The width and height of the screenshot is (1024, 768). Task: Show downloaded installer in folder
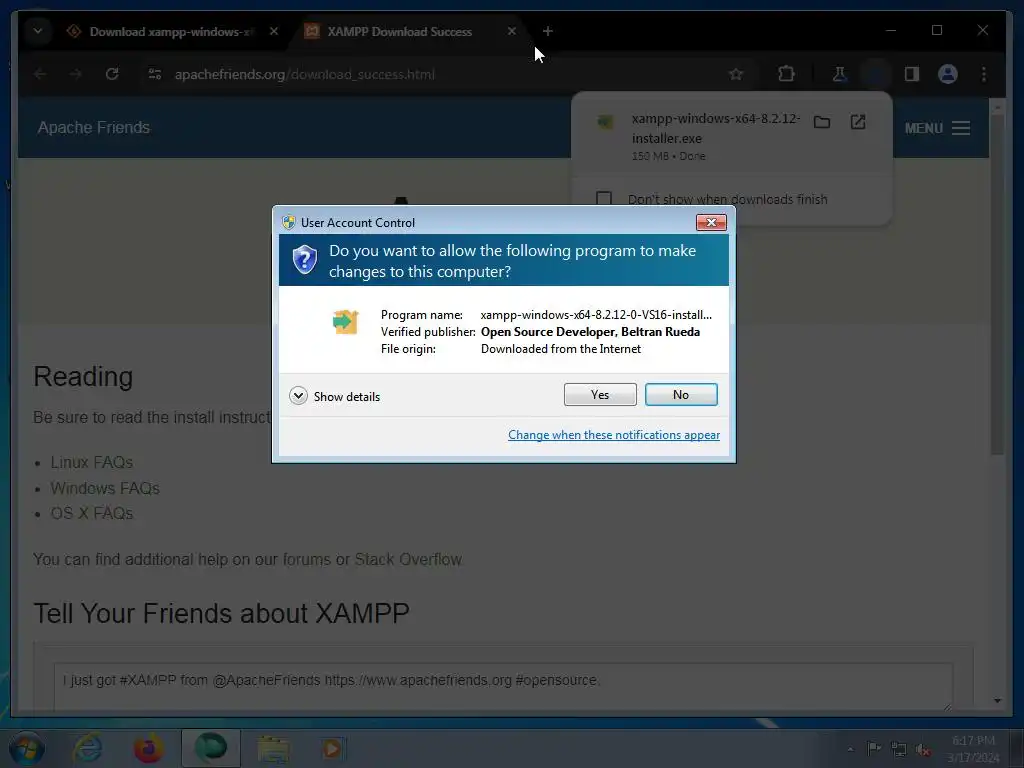pyautogui.click(x=822, y=122)
